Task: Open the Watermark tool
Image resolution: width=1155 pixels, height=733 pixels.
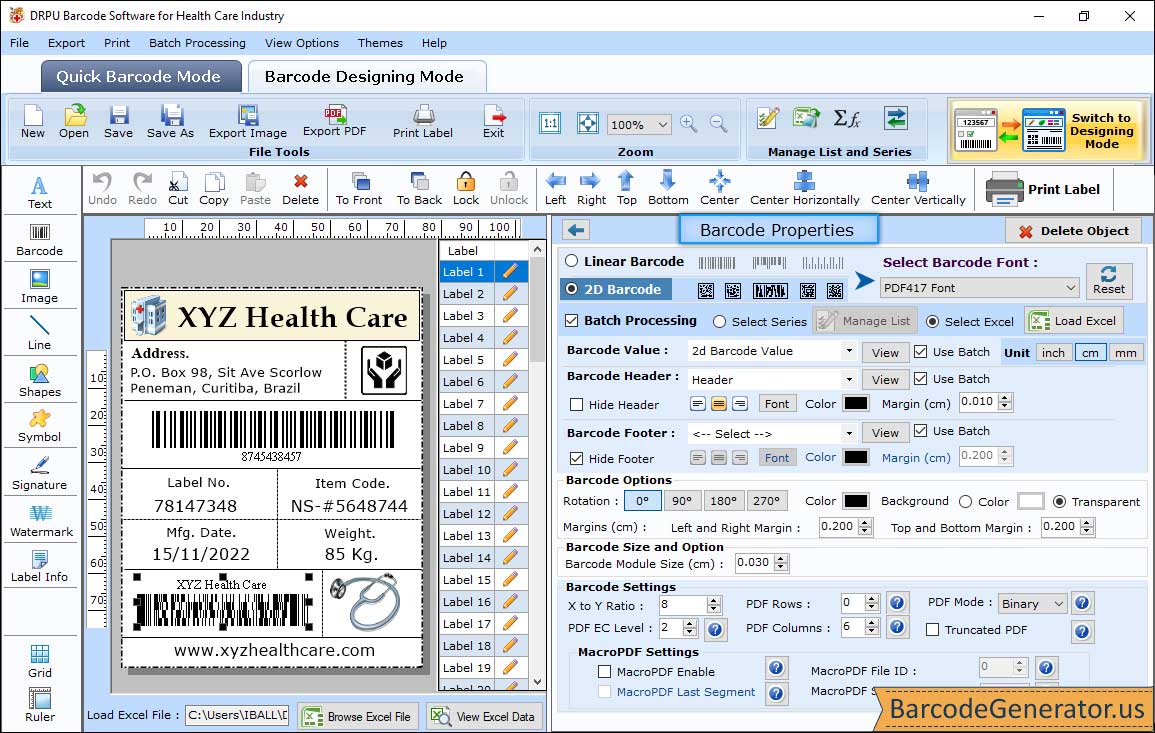Action: [x=41, y=520]
